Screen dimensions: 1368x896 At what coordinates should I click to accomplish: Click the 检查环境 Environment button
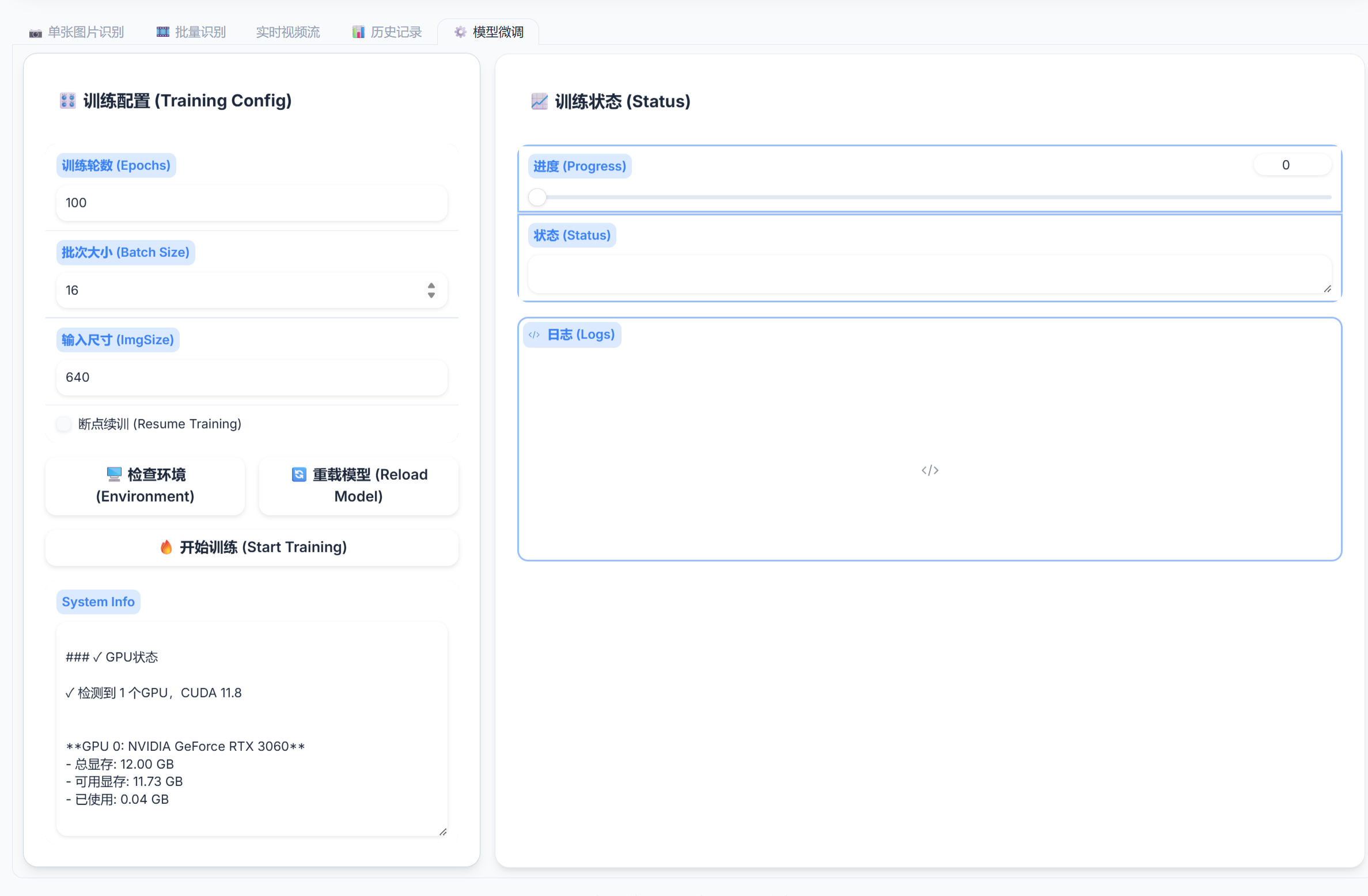pyautogui.click(x=145, y=485)
